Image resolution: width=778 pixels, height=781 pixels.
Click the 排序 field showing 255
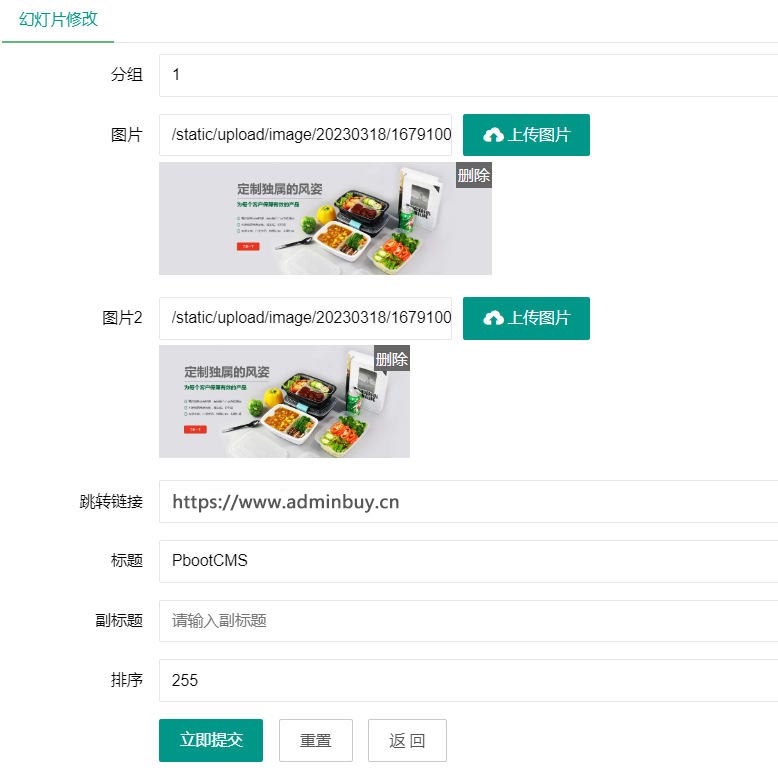(468, 680)
